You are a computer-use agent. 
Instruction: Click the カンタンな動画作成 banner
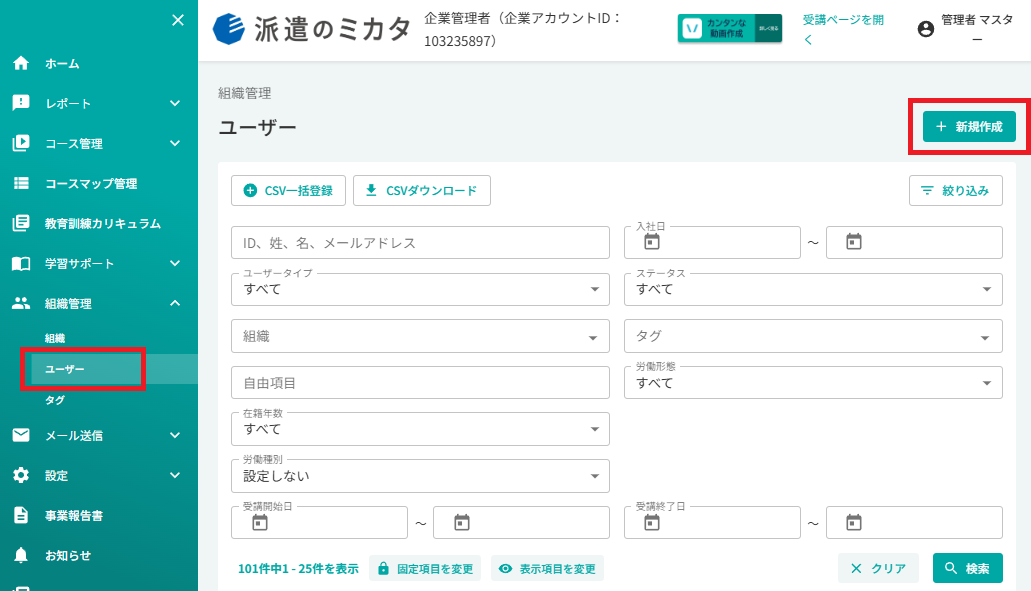click(730, 28)
